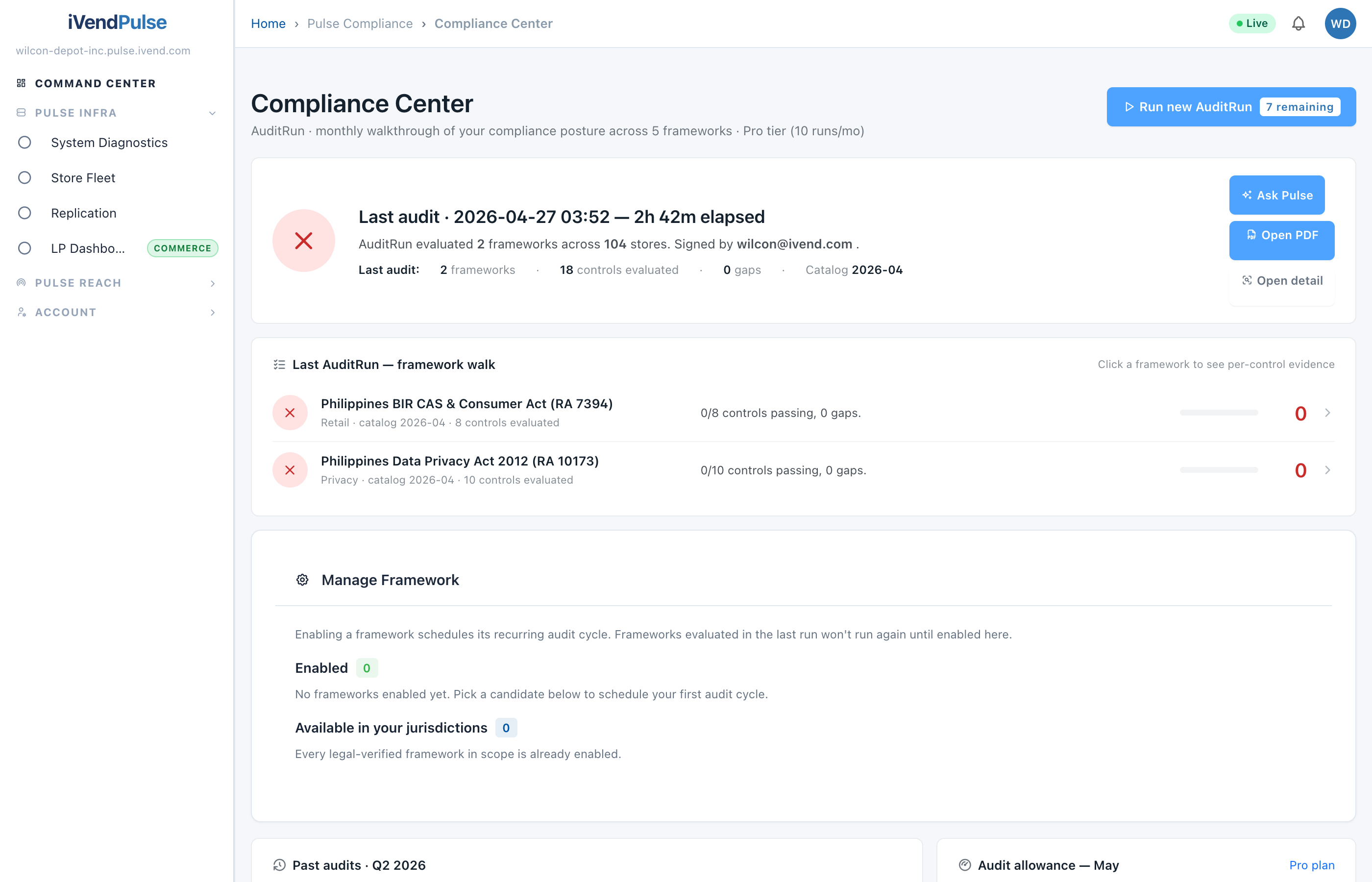This screenshot has width=1372, height=882.
Task: Click the 'Audit allowance — May' heading
Action: point(1048,865)
